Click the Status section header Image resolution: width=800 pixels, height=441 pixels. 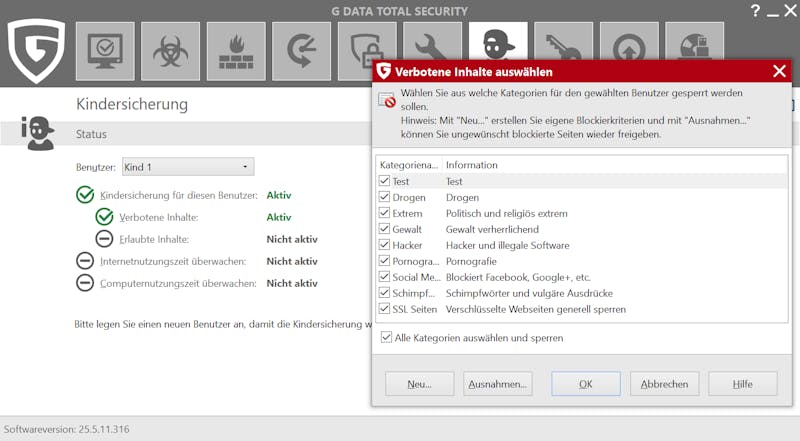(x=91, y=134)
